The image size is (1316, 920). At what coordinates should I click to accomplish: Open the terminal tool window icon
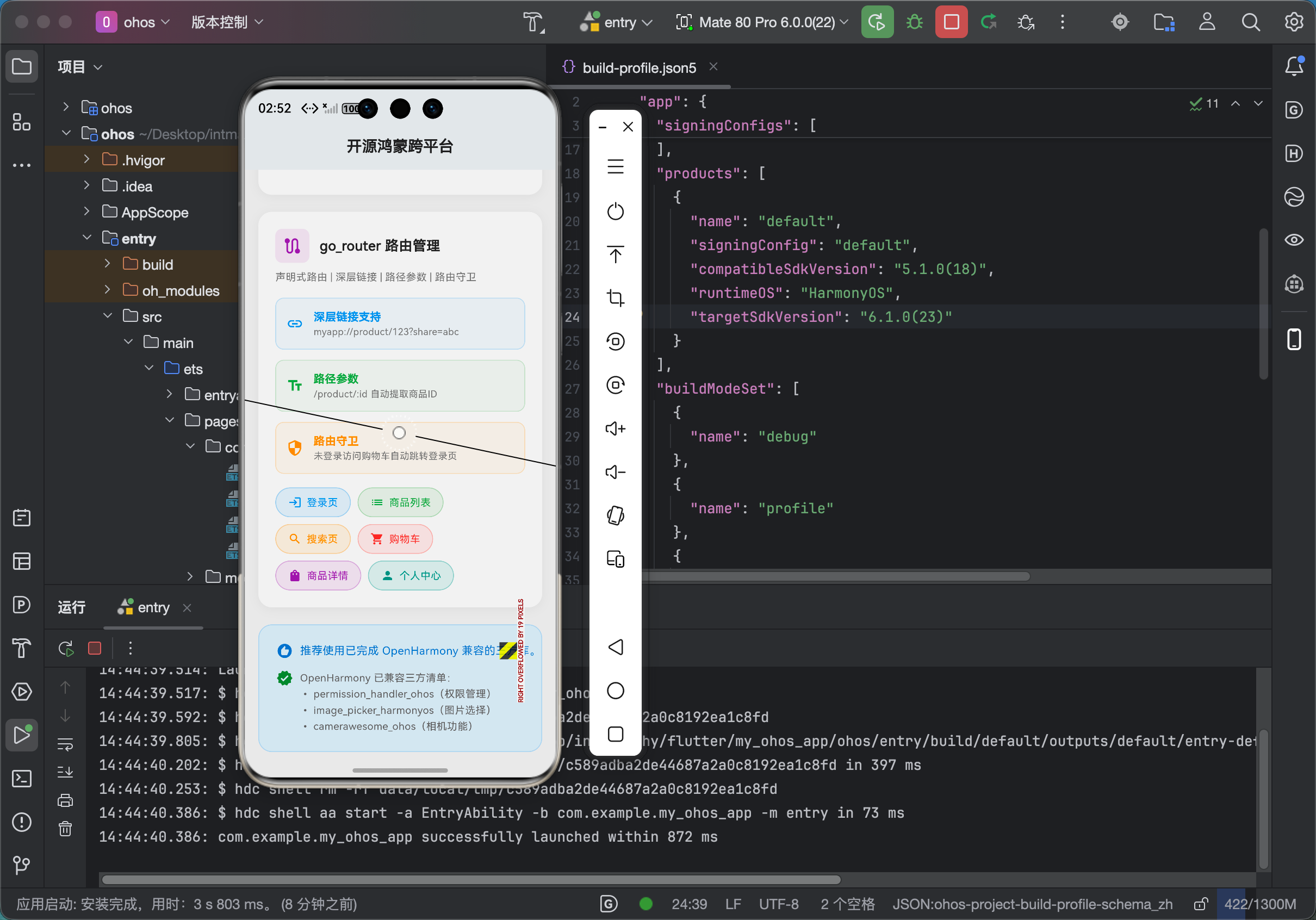point(22,779)
